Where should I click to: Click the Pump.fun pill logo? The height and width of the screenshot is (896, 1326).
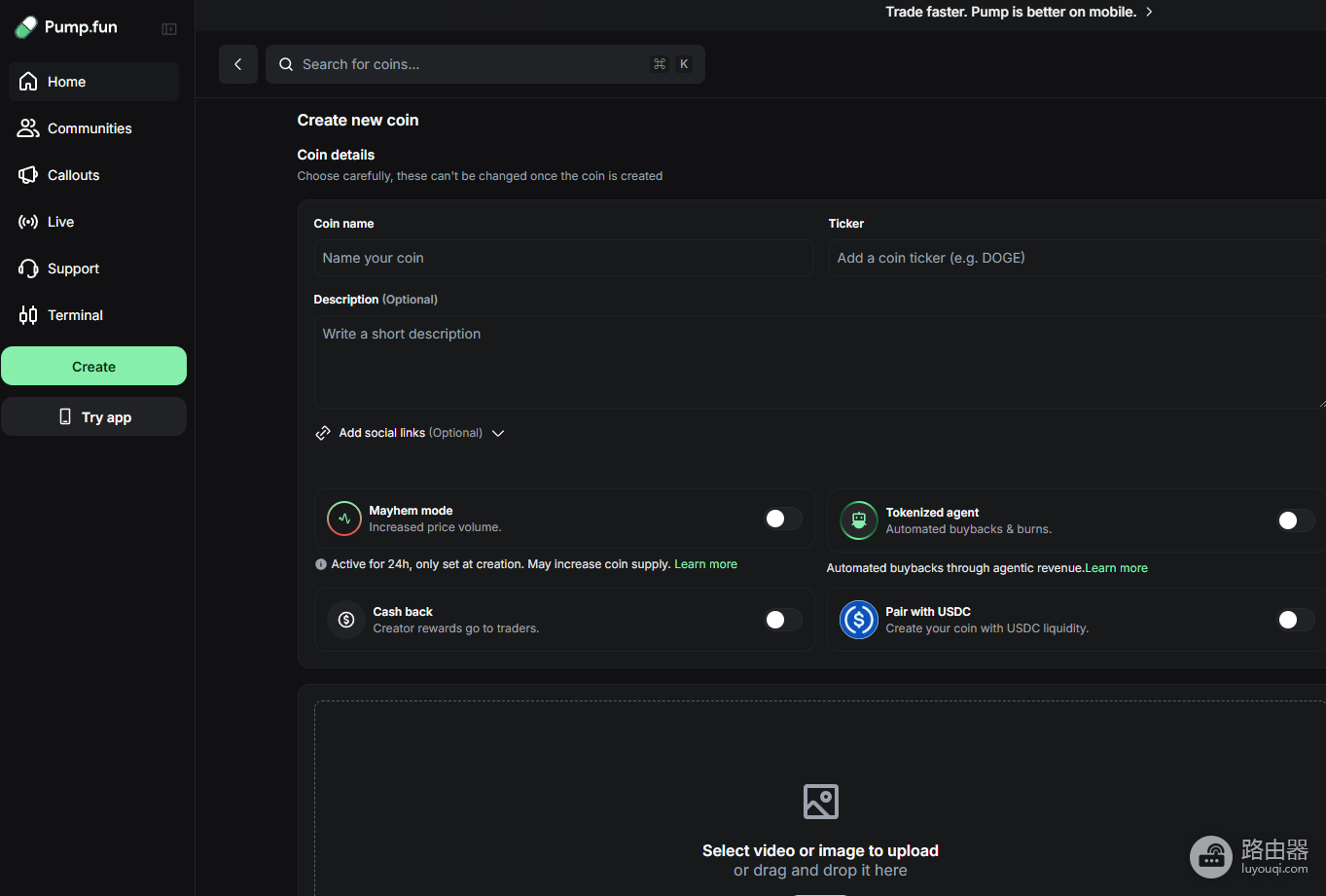(x=26, y=27)
